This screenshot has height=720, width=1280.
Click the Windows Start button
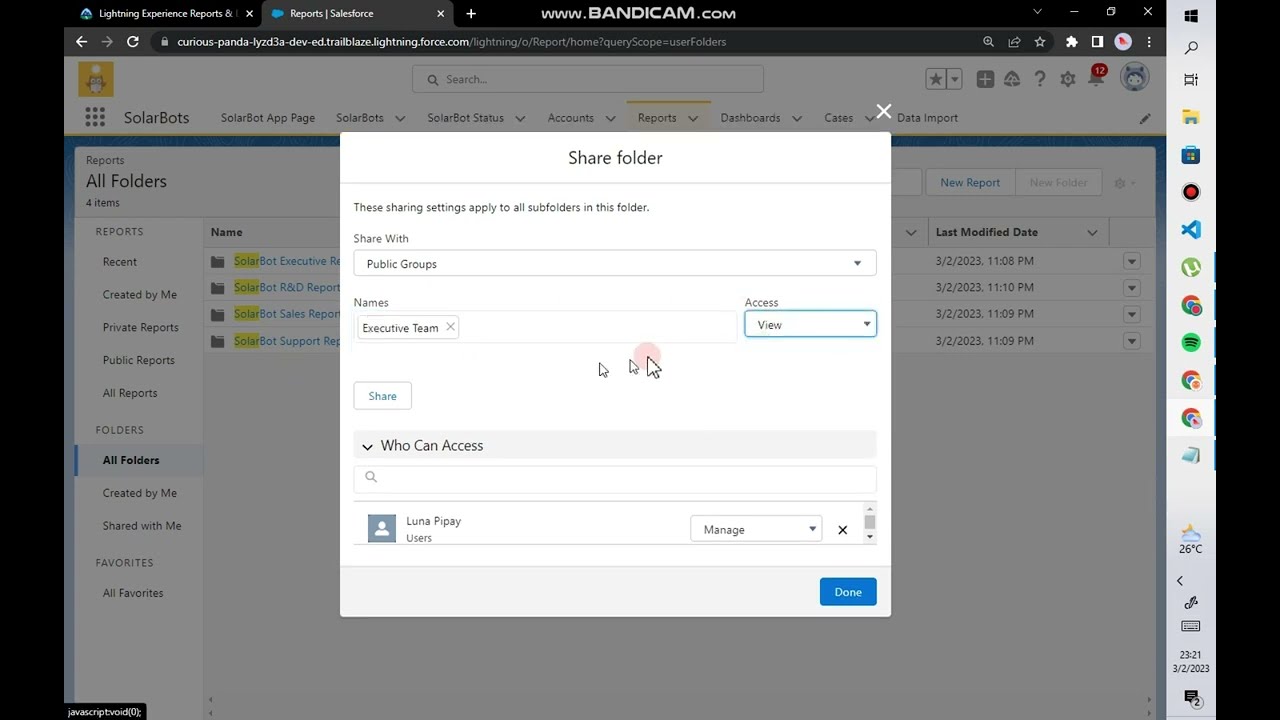[x=1191, y=16]
